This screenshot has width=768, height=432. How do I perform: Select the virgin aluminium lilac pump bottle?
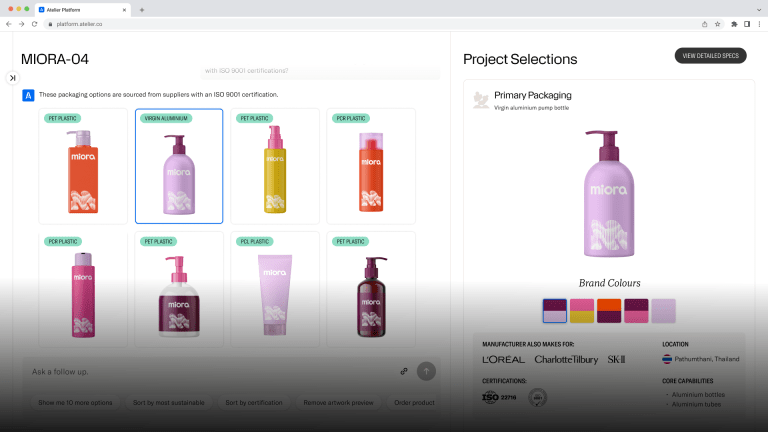pyautogui.click(x=179, y=166)
